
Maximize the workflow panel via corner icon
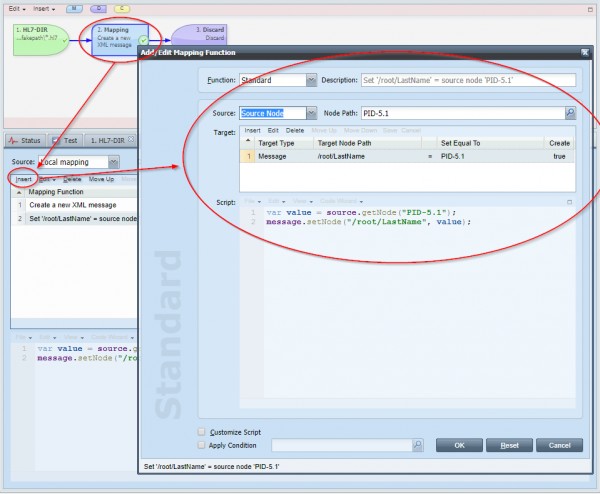point(590,10)
